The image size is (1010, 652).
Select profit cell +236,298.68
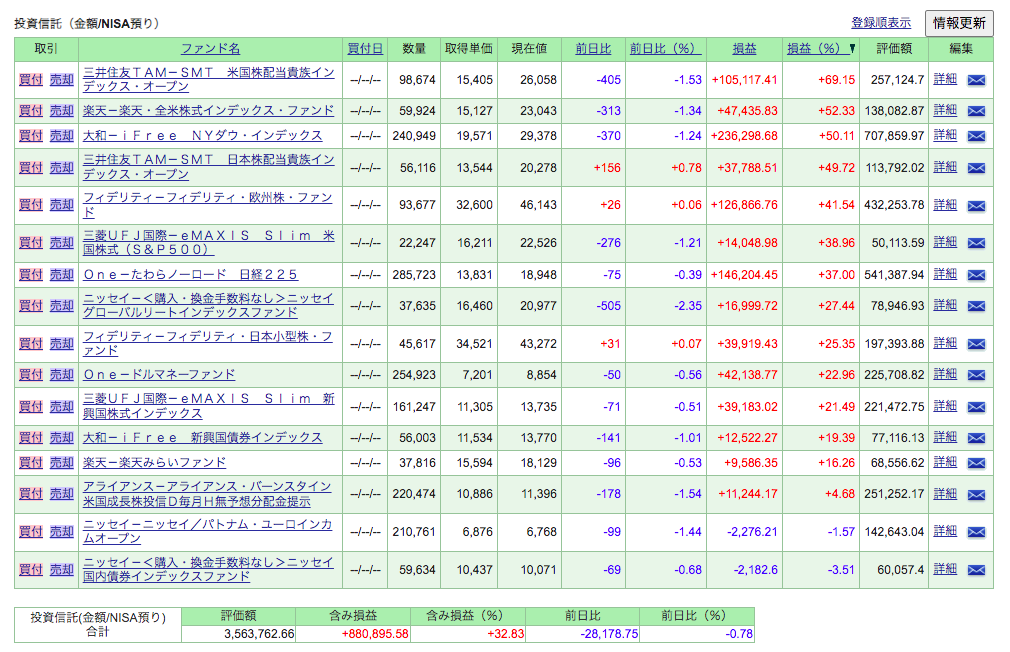(x=744, y=136)
